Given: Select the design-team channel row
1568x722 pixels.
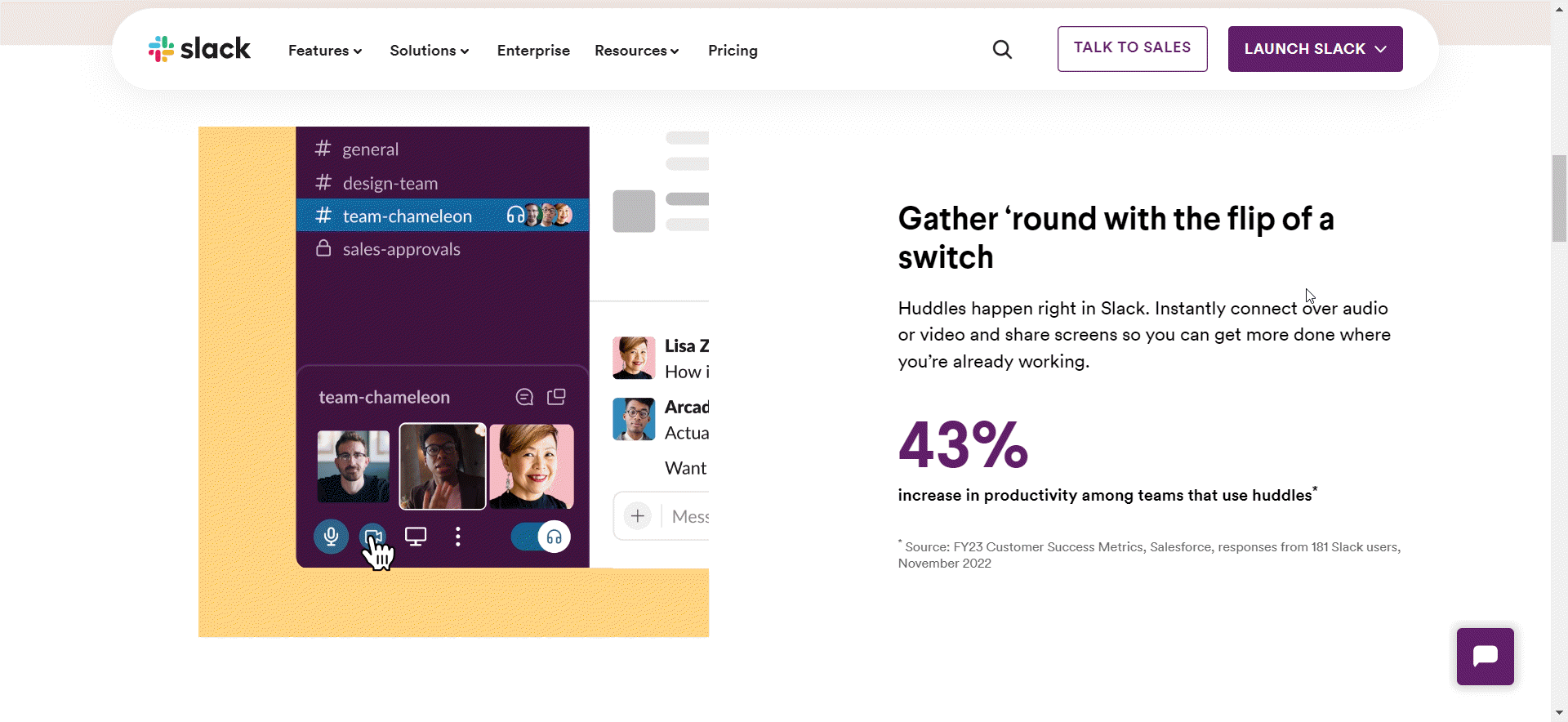Looking at the screenshot, I should (442, 183).
